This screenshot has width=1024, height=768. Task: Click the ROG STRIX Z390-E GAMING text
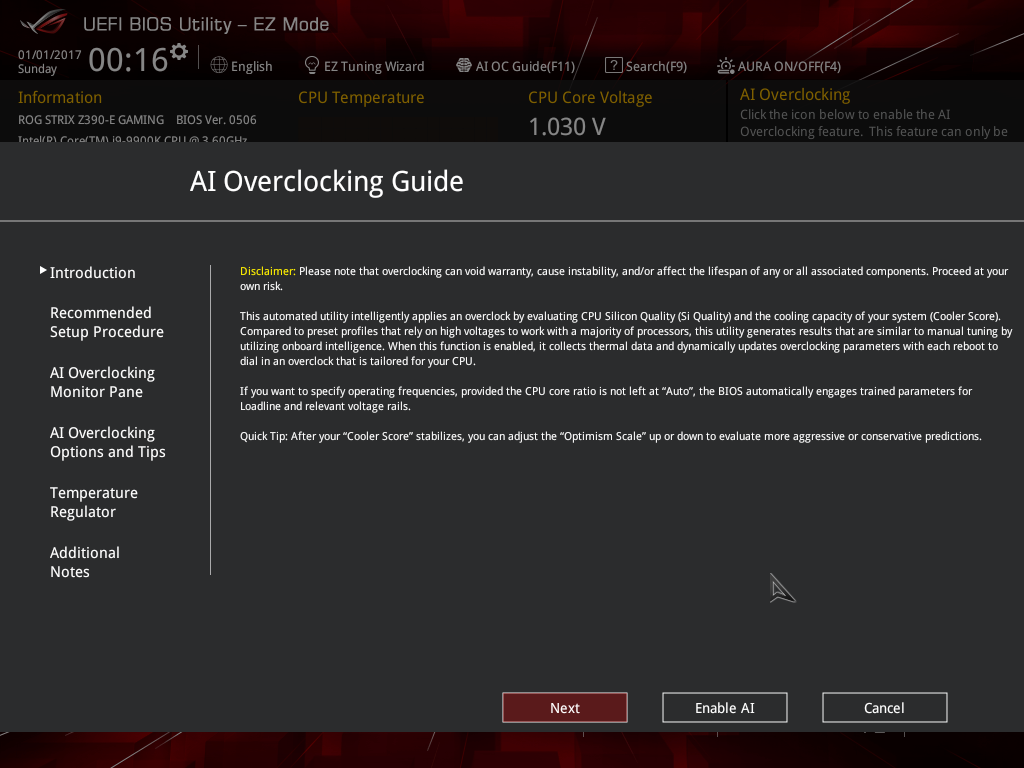coord(91,120)
